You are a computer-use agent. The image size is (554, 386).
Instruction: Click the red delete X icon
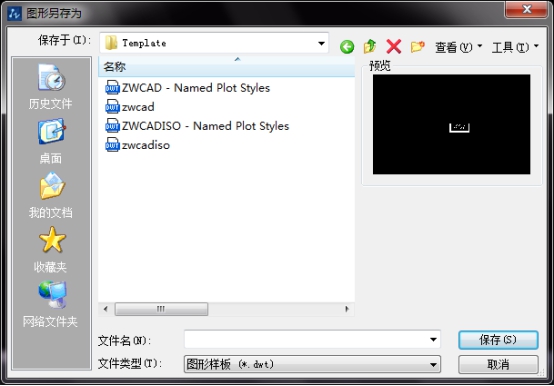coord(394,46)
